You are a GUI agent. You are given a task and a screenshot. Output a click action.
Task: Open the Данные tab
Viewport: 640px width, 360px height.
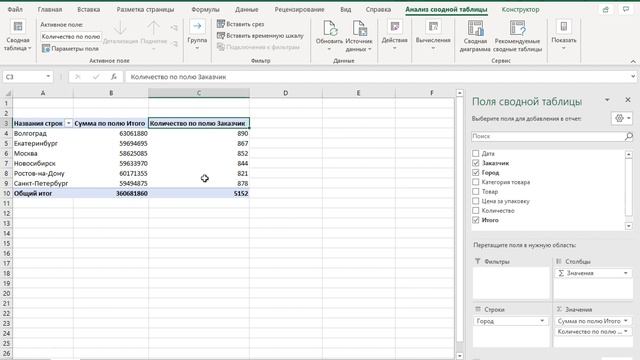point(247,9)
